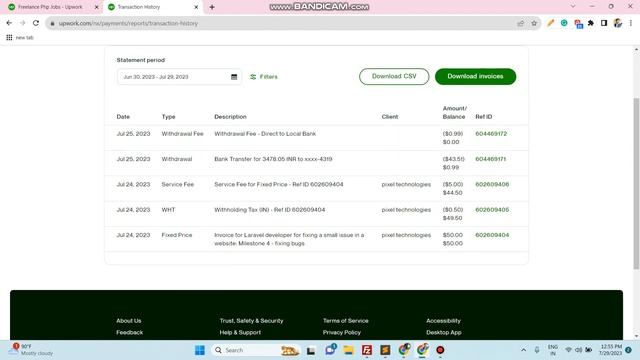Select 'Bank Transfer for 3478.05 INR' description
The height and width of the screenshot is (360, 640).
[273, 159]
